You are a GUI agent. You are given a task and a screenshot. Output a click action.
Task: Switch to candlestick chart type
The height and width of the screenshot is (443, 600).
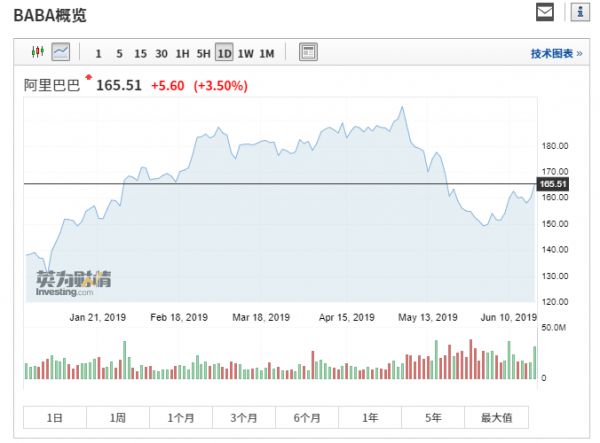tap(38, 52)
